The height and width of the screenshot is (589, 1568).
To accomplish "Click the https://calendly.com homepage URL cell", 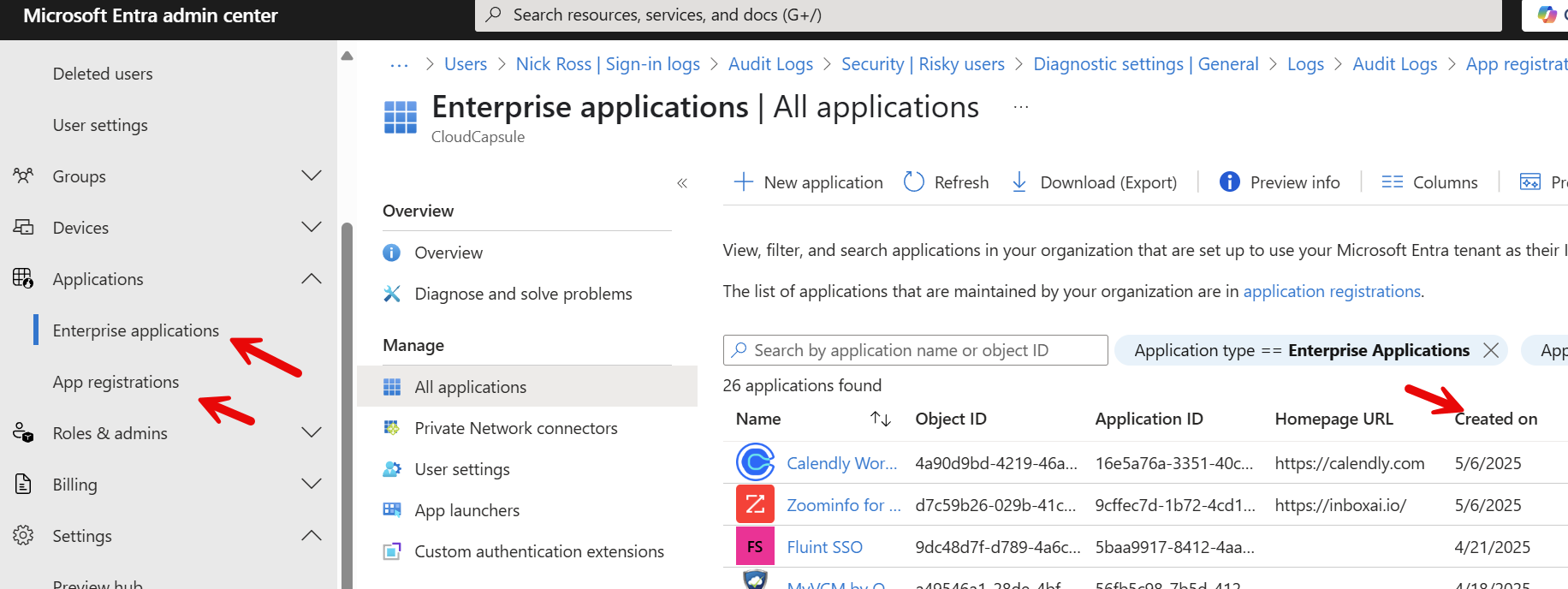I will pos(1350,463).
